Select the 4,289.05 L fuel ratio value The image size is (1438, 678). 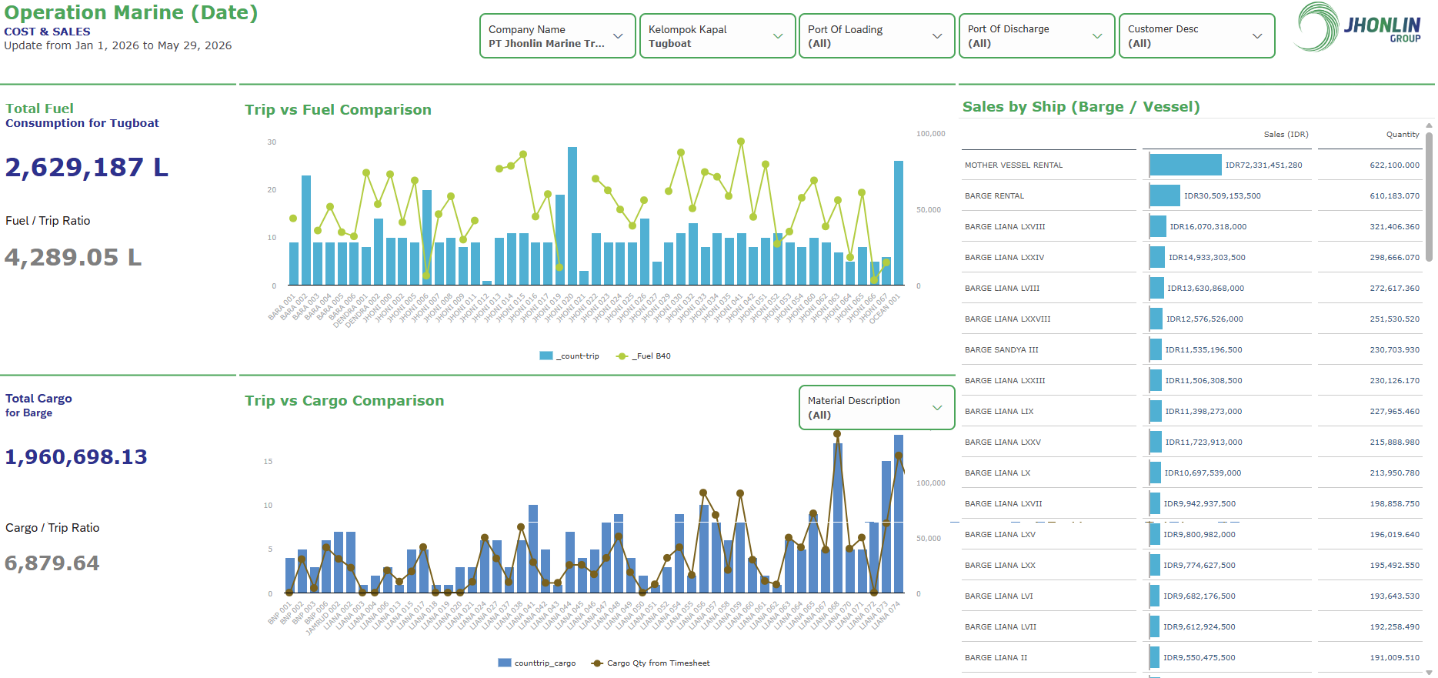coord(73,257)
